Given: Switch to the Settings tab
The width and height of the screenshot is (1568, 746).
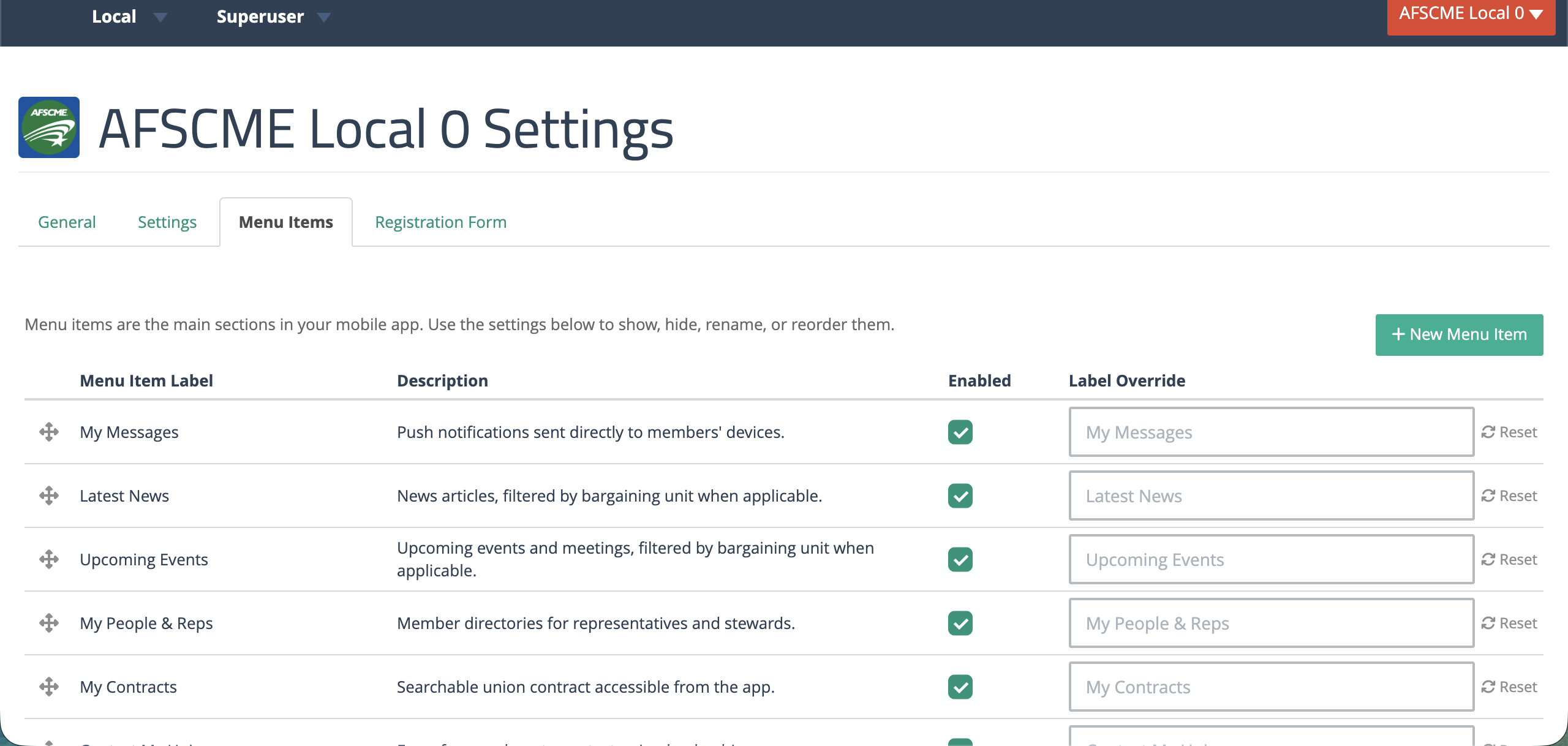Looking at the screenshot, I should tap(167, 222).
